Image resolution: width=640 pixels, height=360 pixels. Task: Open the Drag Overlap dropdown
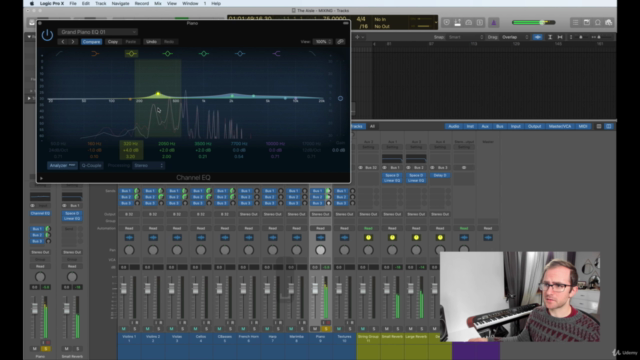(514, 37)
